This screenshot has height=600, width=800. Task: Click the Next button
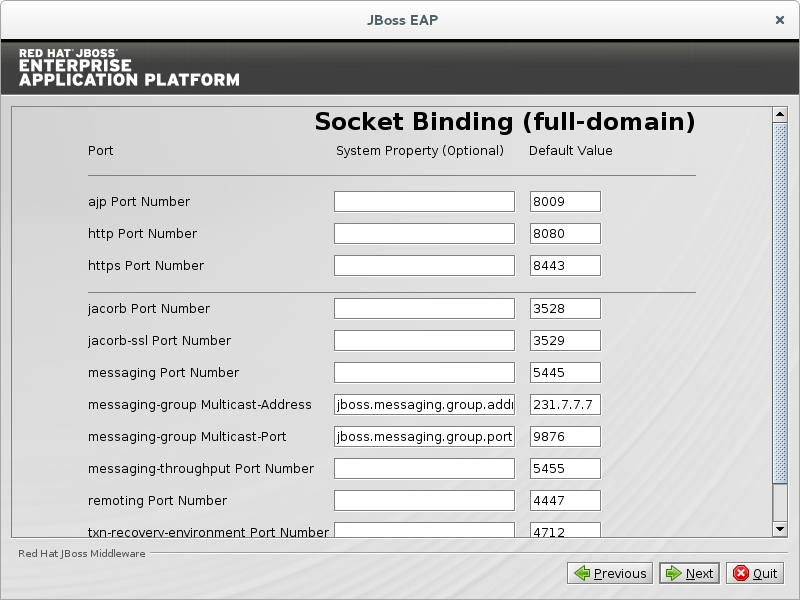point(689,573)
